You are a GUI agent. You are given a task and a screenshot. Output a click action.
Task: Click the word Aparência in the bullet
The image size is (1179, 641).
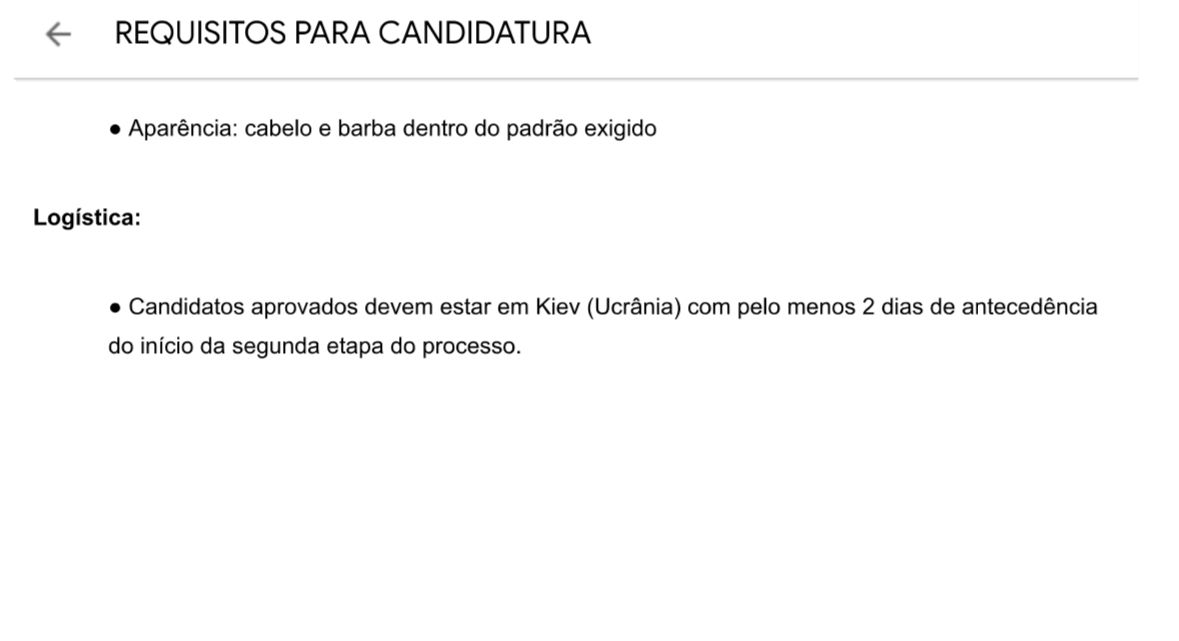click(x=178, y=128)
